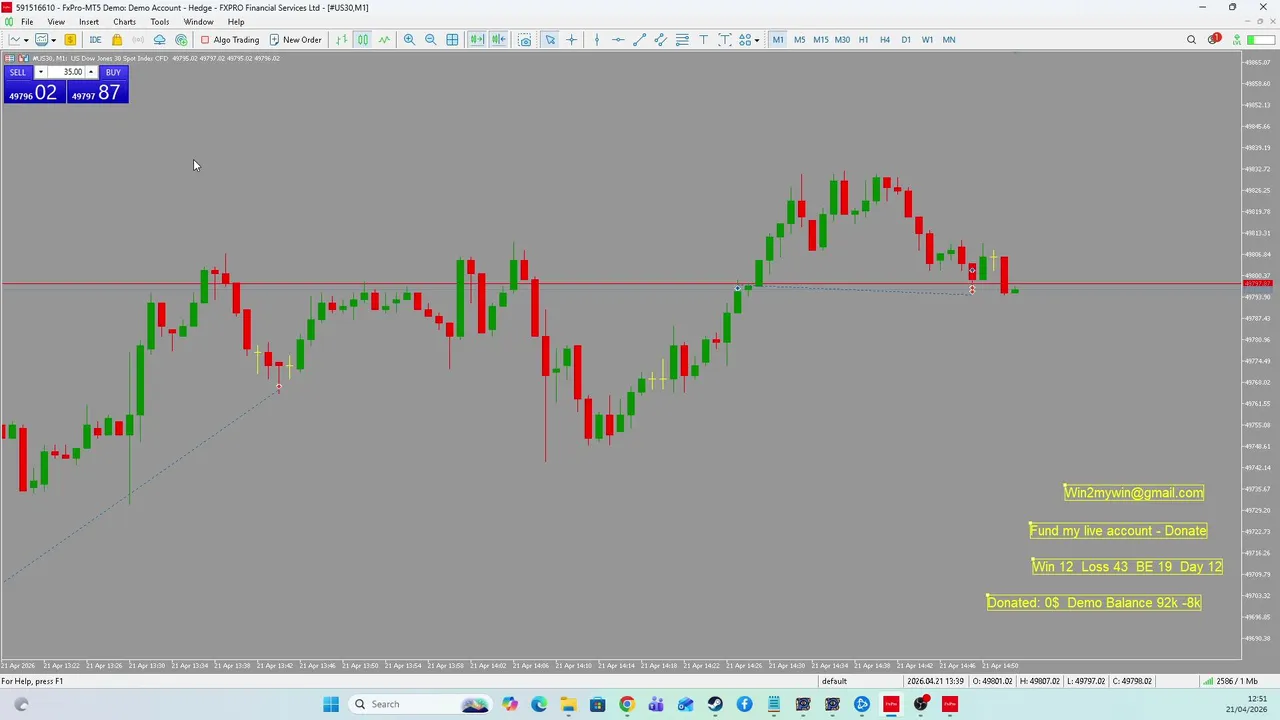Screen dimensions: 1280x720
Task: Open the chart profiles icon
Action: click(x=41, y=40)
